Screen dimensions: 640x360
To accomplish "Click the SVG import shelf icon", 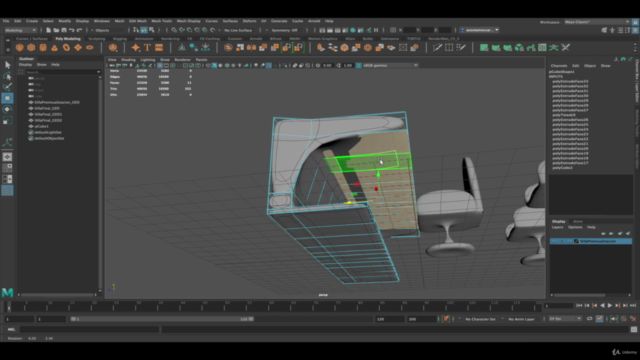I will coord(159,48).
